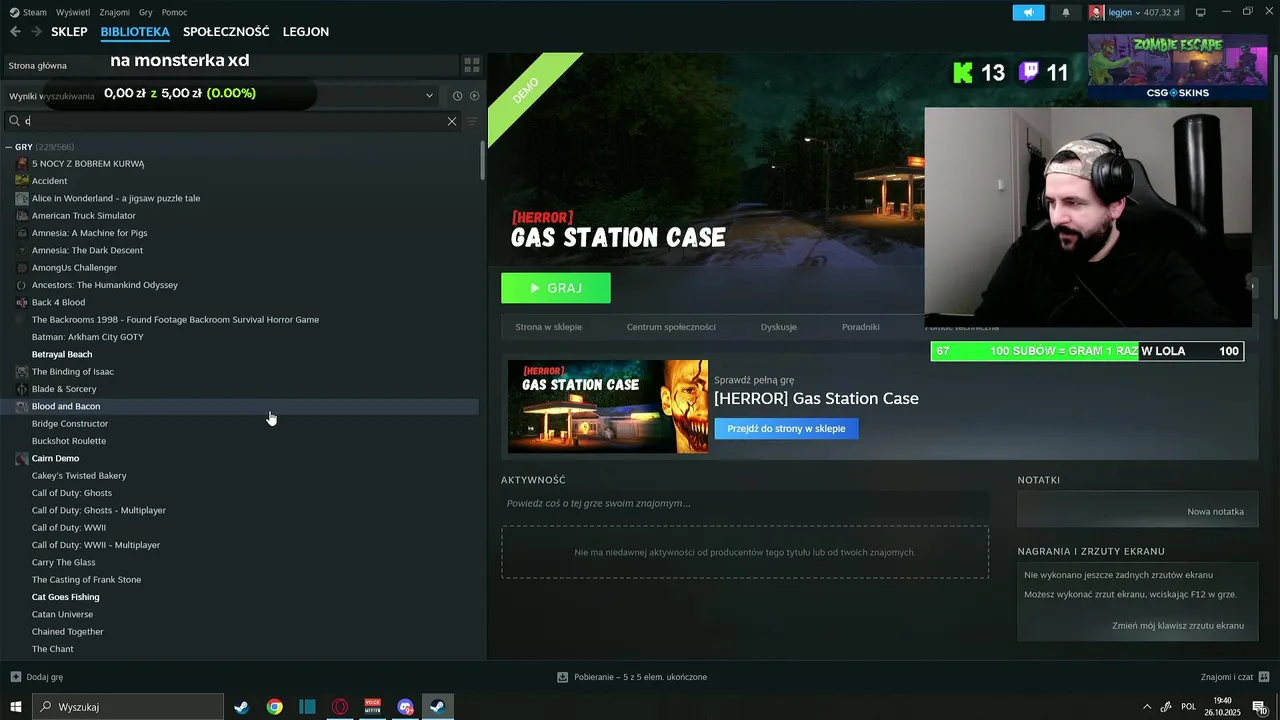Go to the SKLEP tab
Viewport: 1280px width, 720px height.
(69, 32)
